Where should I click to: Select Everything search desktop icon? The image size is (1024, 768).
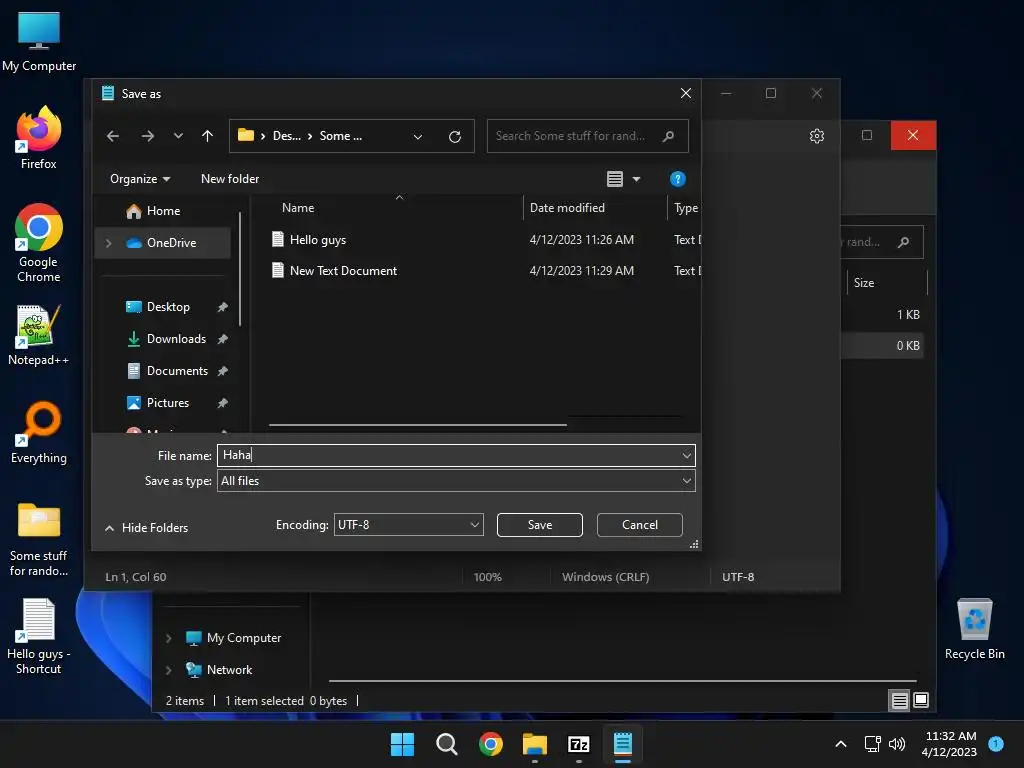[39, 433]
